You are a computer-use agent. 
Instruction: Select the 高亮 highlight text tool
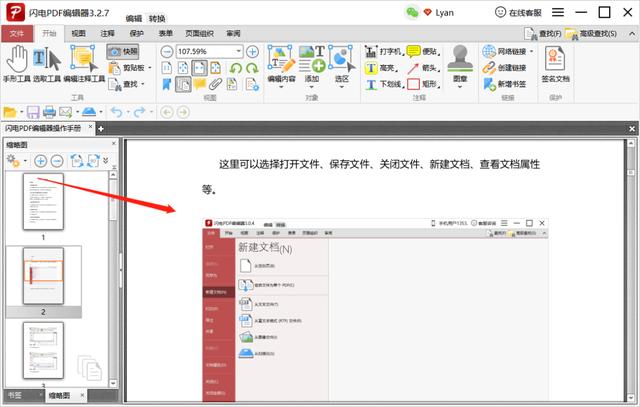381,68
